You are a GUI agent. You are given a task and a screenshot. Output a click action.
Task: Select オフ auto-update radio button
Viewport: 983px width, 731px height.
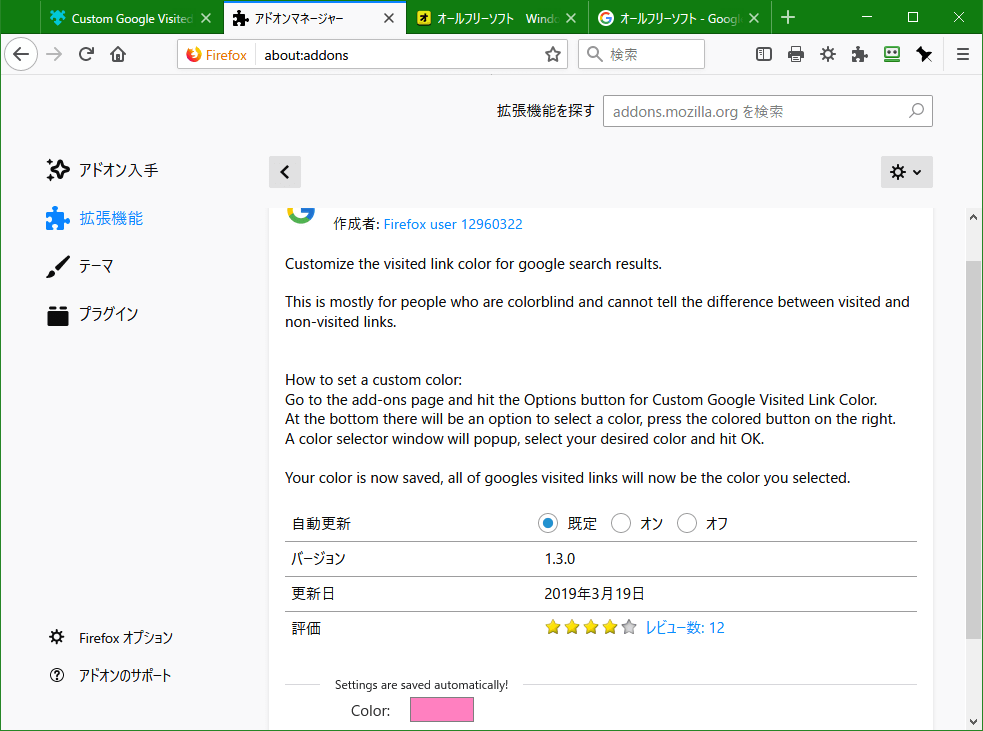(686, 523)
